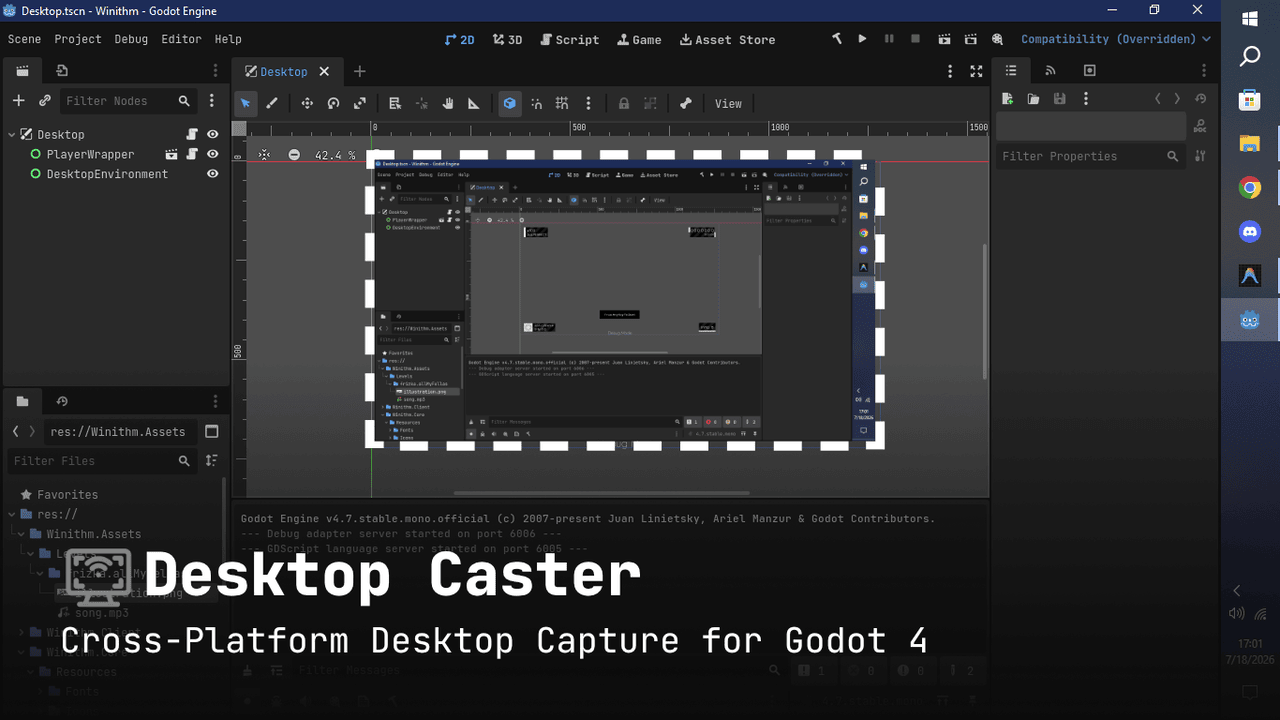Toggle Grid Snap in viewport toolbar

(562, 103)
